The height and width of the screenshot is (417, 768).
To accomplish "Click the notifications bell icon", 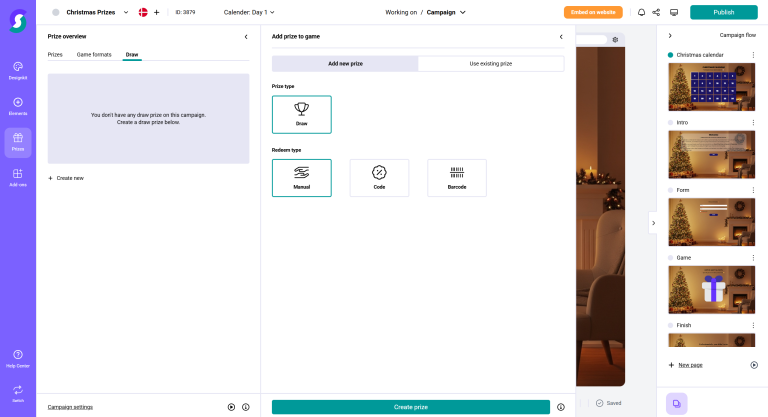I will point(641,12).
